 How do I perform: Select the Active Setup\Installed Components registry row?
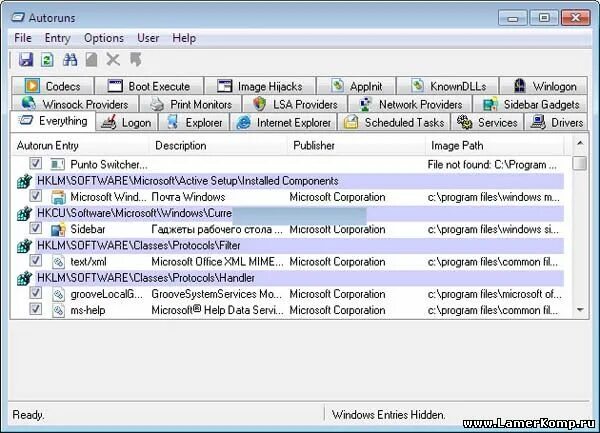tap(300, 181)
